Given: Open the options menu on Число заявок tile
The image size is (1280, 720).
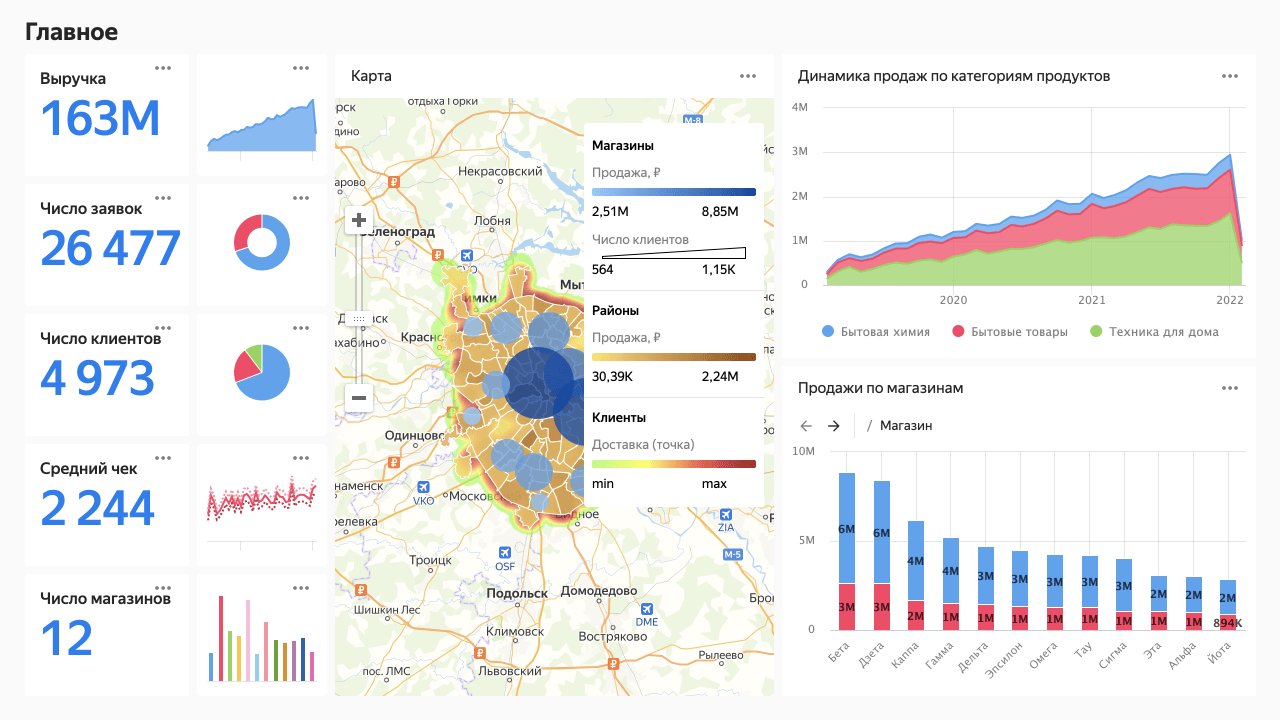Looking at the screenshot, I should pyautogui.click(x=163, y=197).
